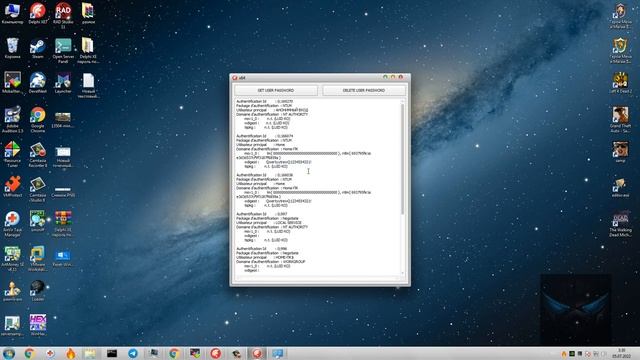Viewport: 640px width, 360px height.
Task: Launch the DevelNext rabbit icon
Action: click(38, 83)
